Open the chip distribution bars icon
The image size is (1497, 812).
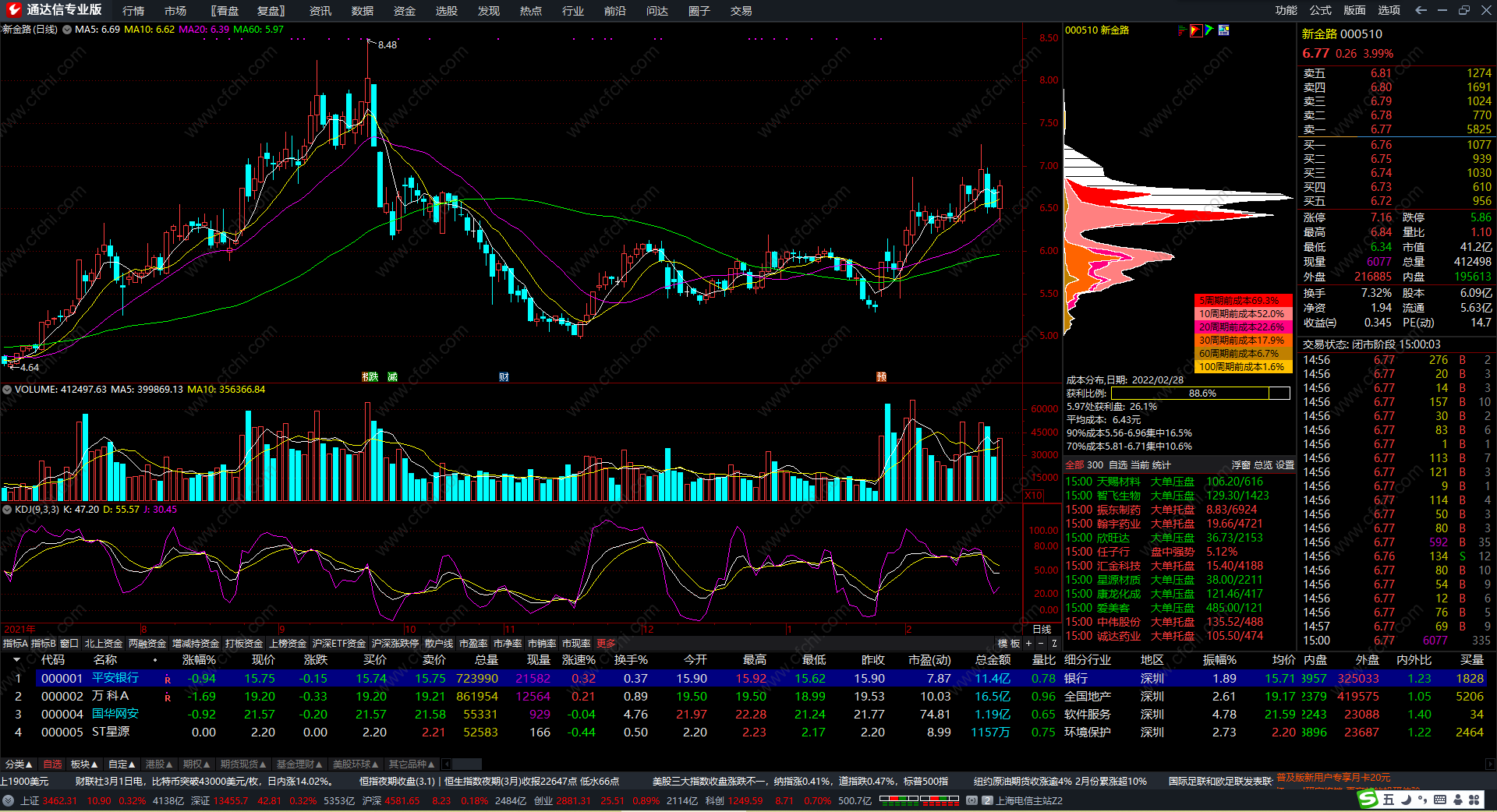(x=1182, y=30)
